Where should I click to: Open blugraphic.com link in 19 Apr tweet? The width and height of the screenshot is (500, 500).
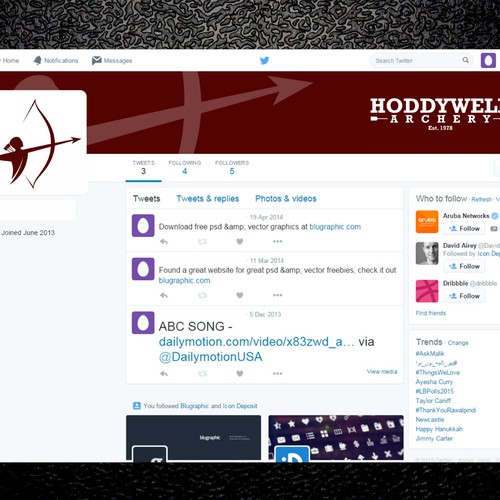click(x=335, y=227)
